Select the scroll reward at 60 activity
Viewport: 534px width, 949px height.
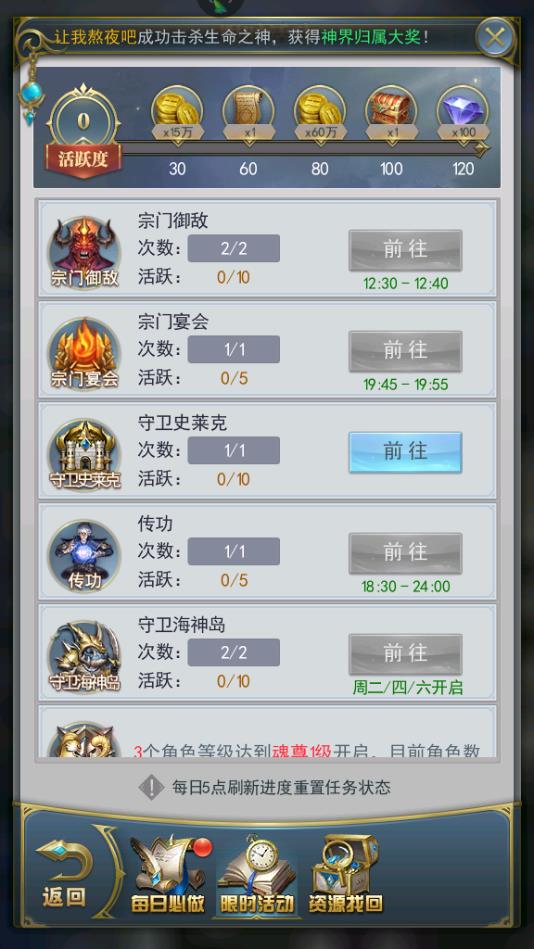[x=248, y=113]
